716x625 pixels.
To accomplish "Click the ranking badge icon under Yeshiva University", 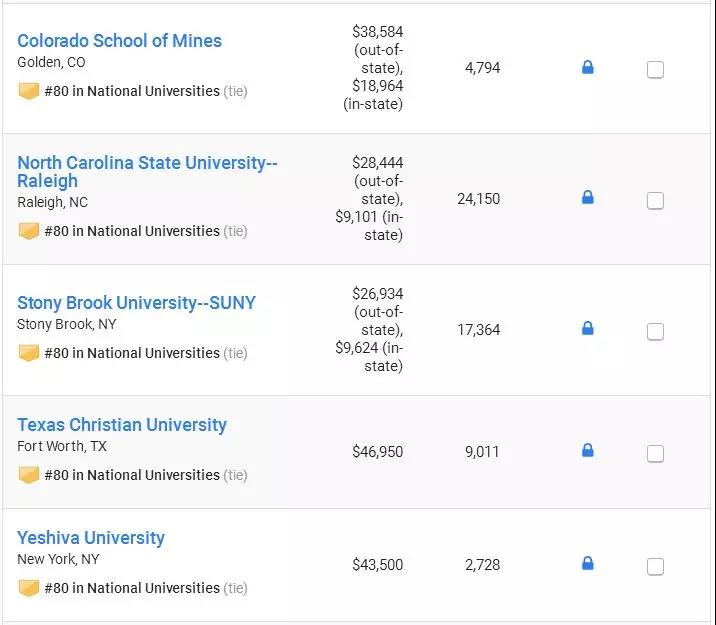I will (29, 588).
